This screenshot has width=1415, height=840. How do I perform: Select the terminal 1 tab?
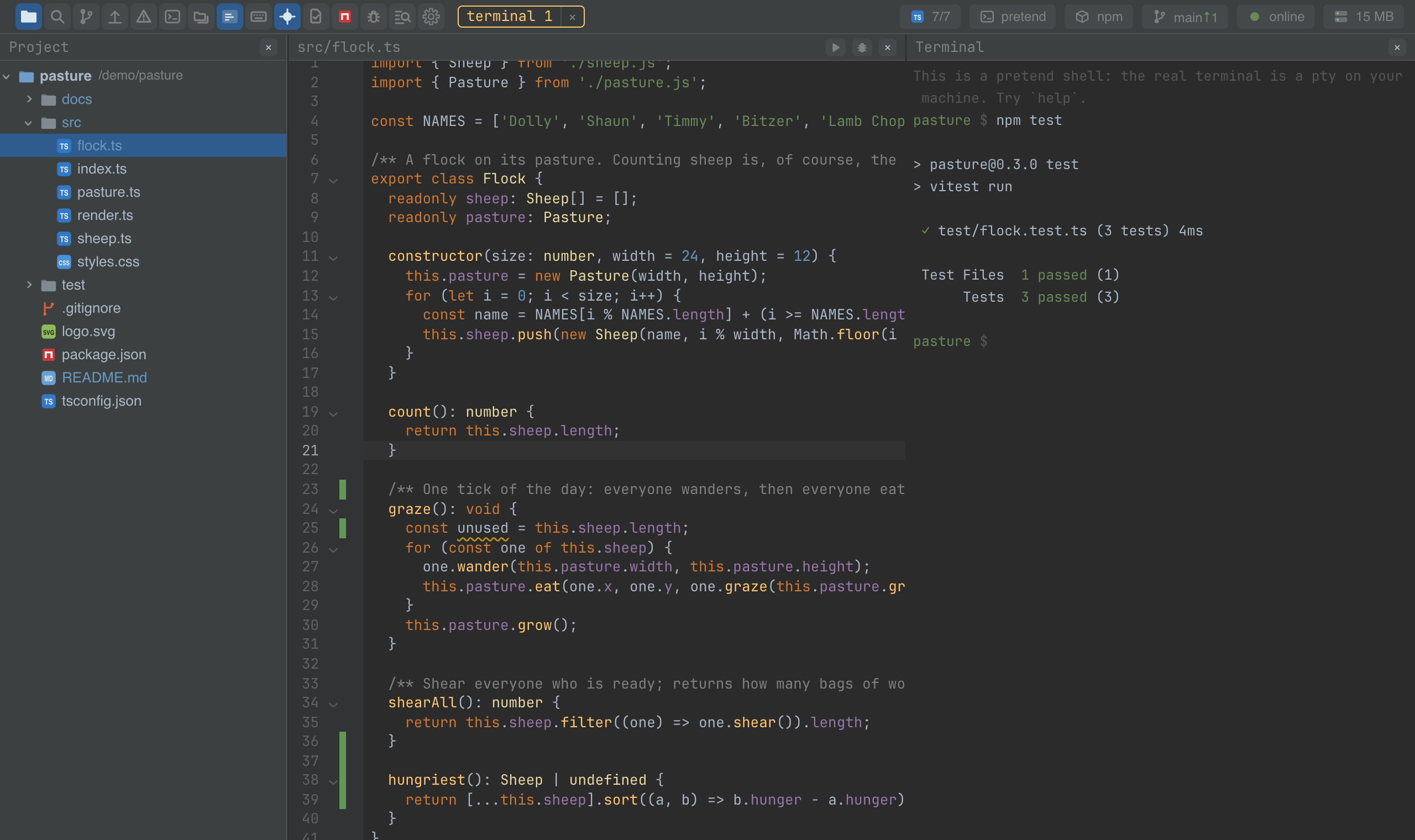click(510, 17)
